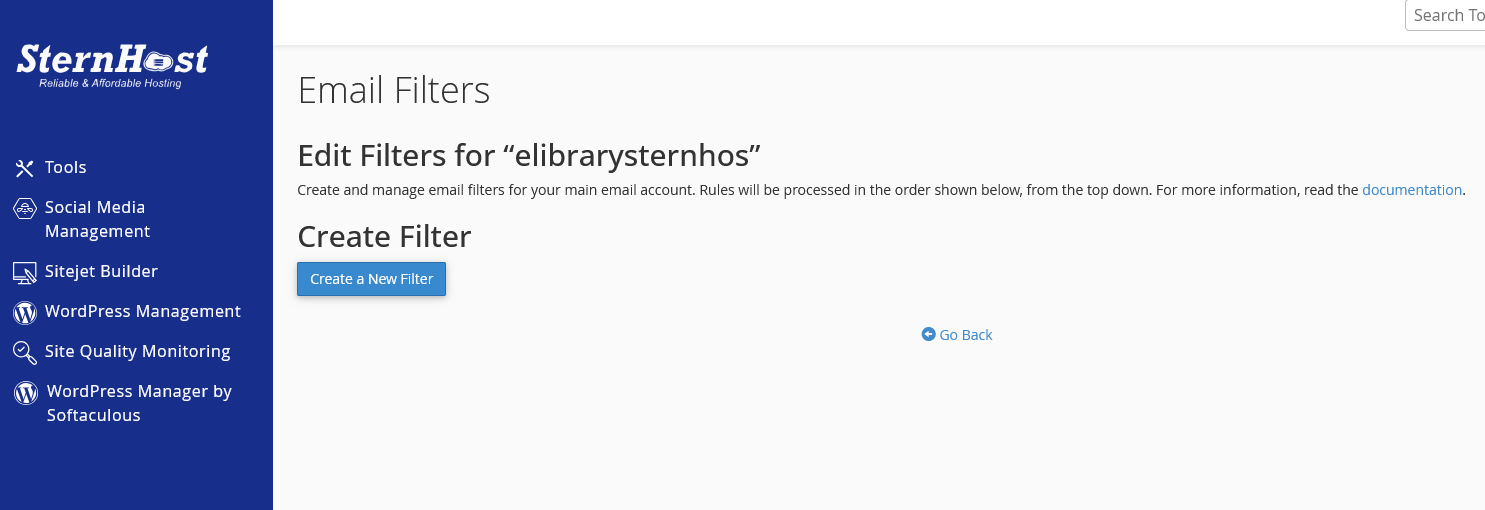Launch WordPress Manager by Softaculous label

[139, 403]
